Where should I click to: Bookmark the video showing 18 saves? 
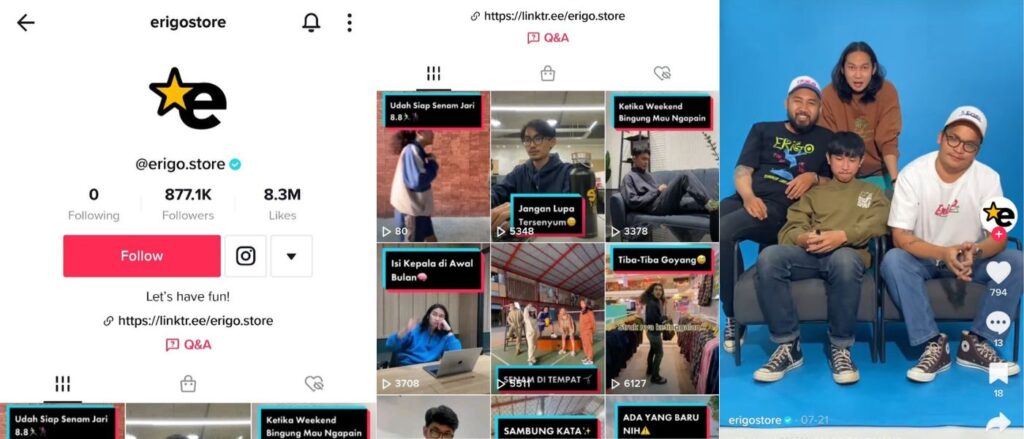998,373
